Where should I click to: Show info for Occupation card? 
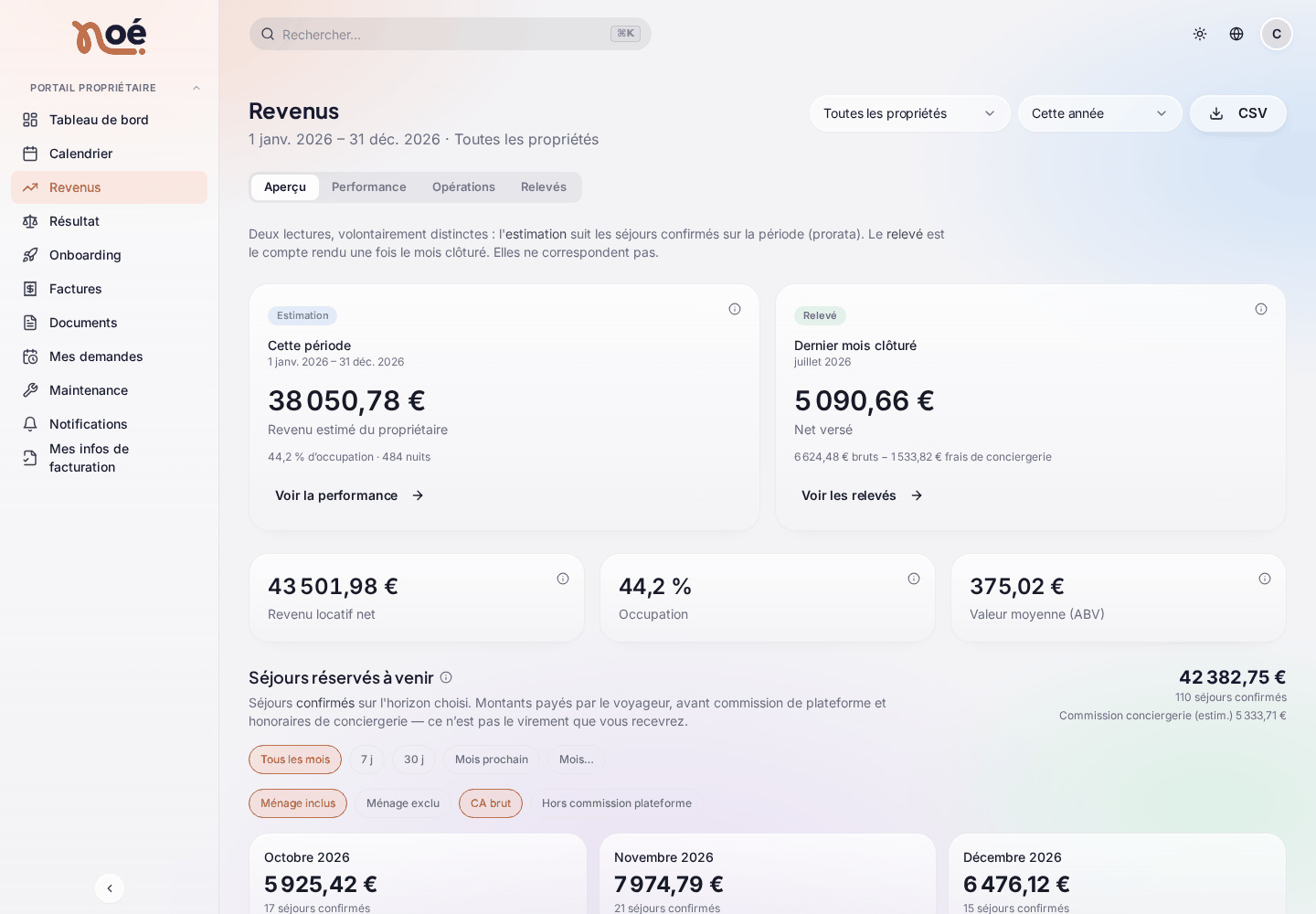point(914,579)
